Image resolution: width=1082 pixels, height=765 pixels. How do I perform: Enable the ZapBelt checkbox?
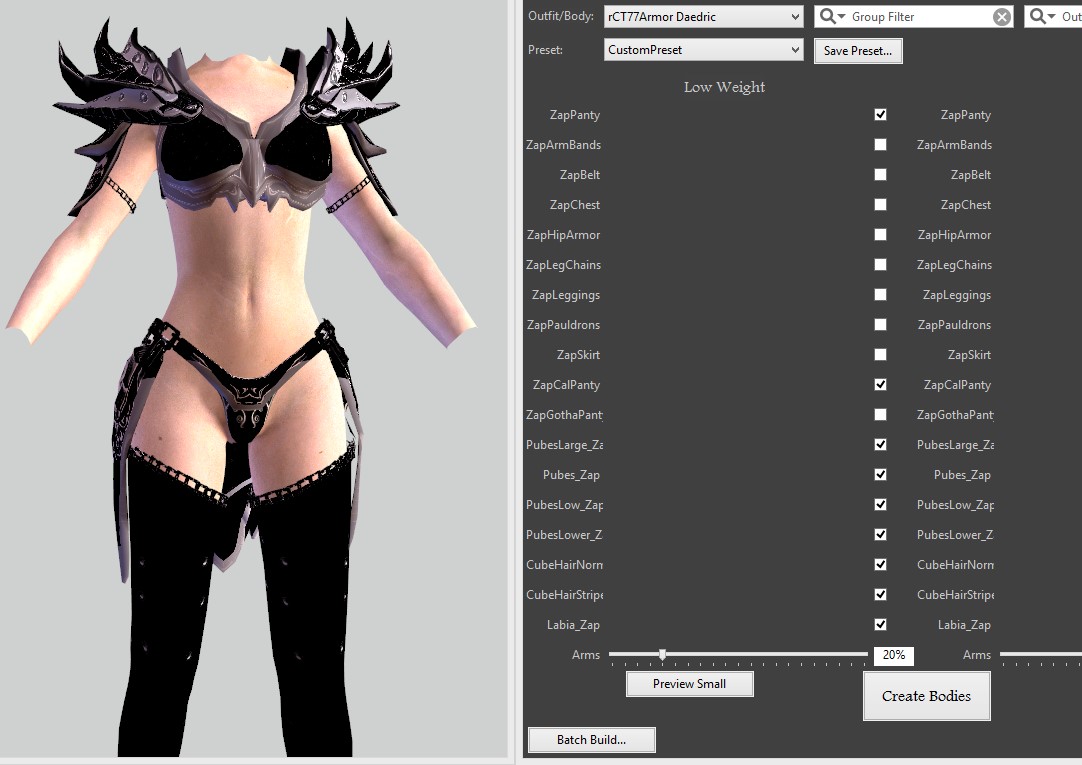pos(881,175)
